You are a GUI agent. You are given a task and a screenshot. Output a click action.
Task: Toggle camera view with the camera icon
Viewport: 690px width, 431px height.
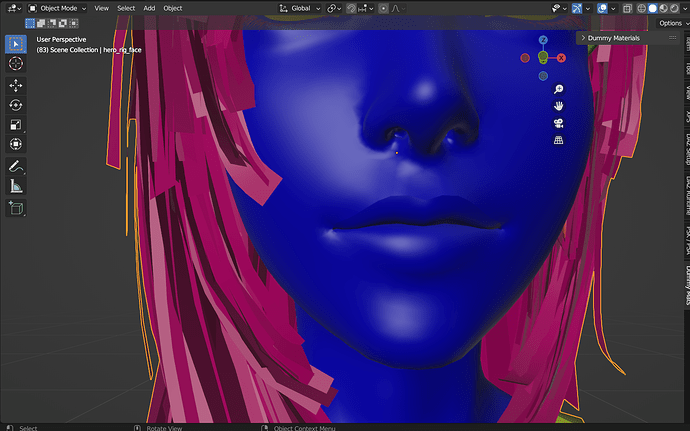(558, 123)
